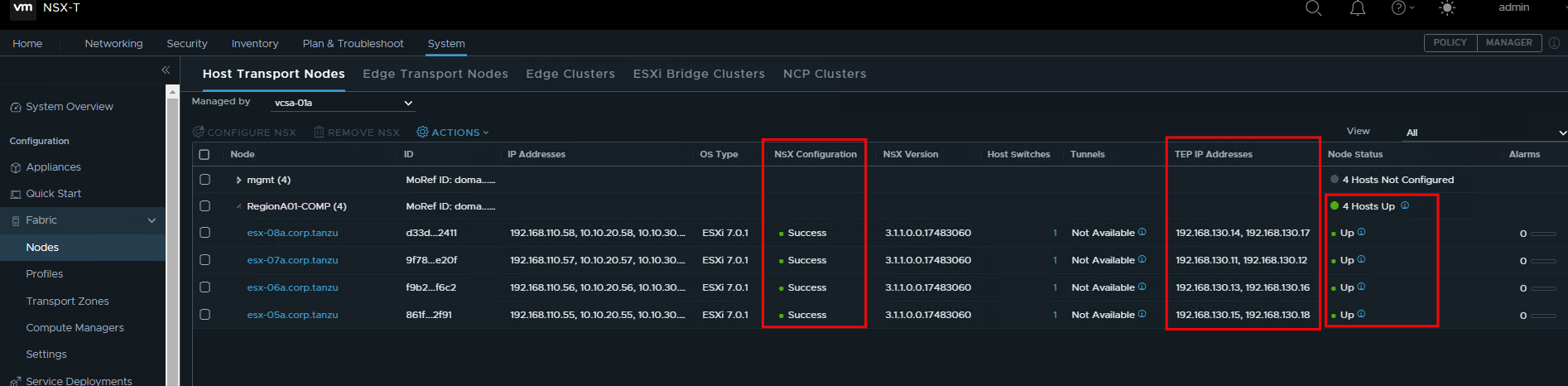Click info icon beside 4 Hosts Up
The height and width of the screenshot is (386, 1568).
pos(1405,205)
